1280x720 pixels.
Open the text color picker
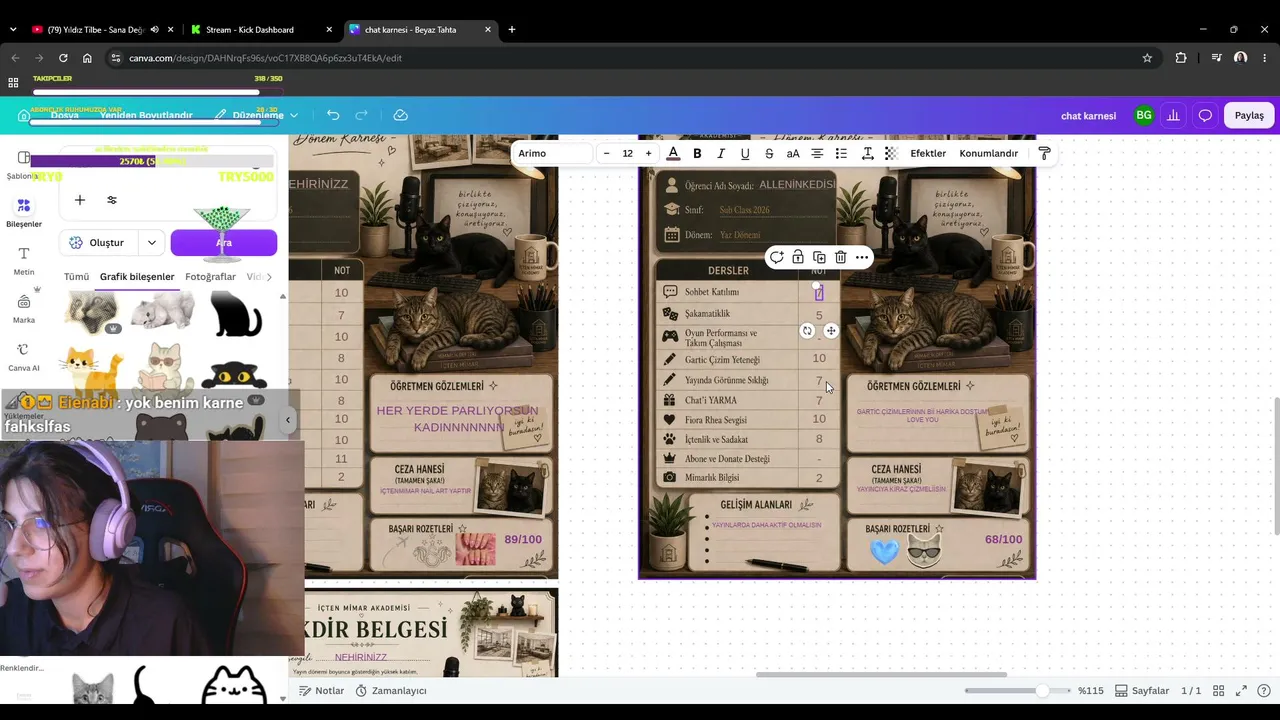tap(673, 153)
